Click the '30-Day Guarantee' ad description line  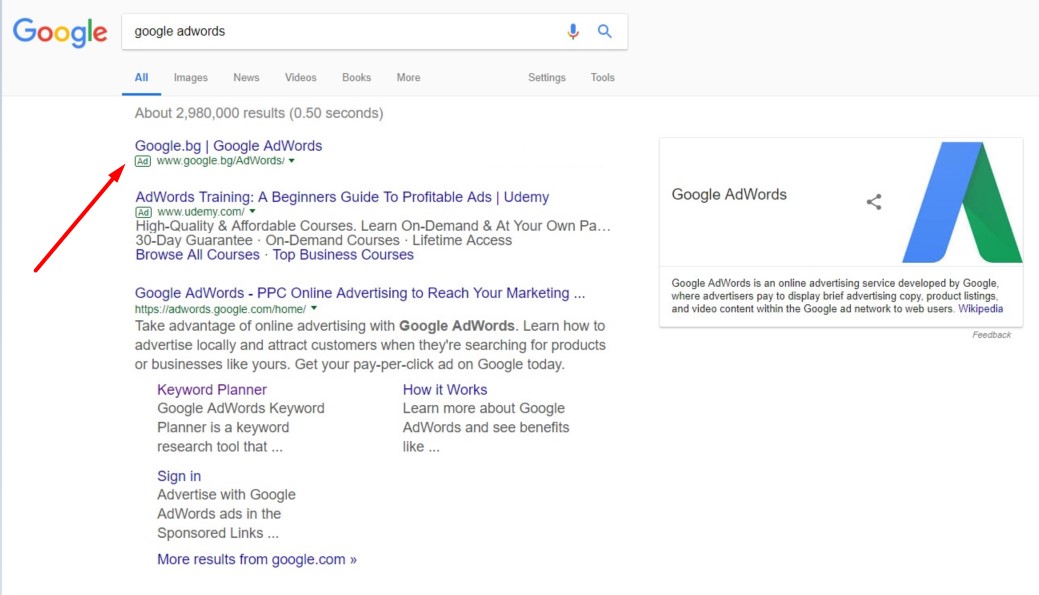tap(324, 241)
